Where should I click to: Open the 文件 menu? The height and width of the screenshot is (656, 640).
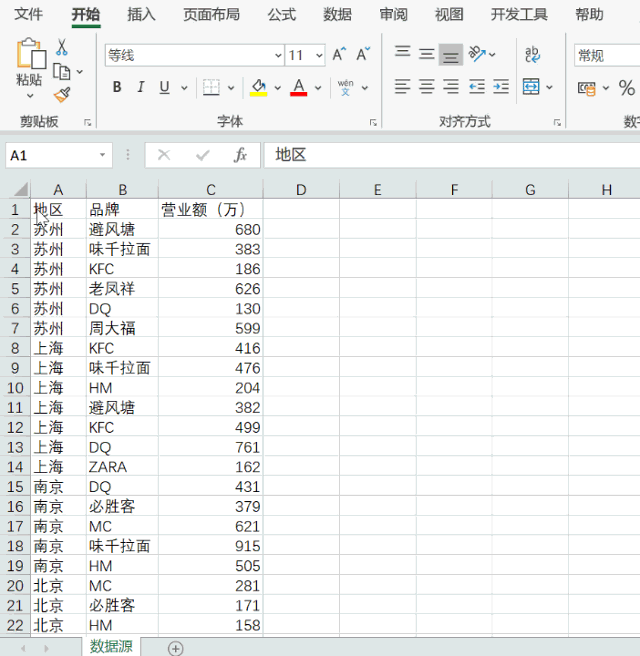point(28,14)
